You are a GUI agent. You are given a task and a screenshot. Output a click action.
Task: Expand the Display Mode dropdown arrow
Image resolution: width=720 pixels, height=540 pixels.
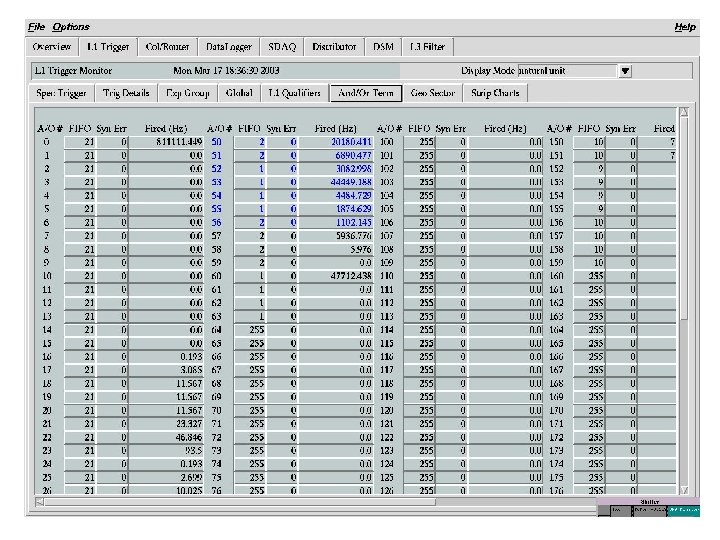625,71
